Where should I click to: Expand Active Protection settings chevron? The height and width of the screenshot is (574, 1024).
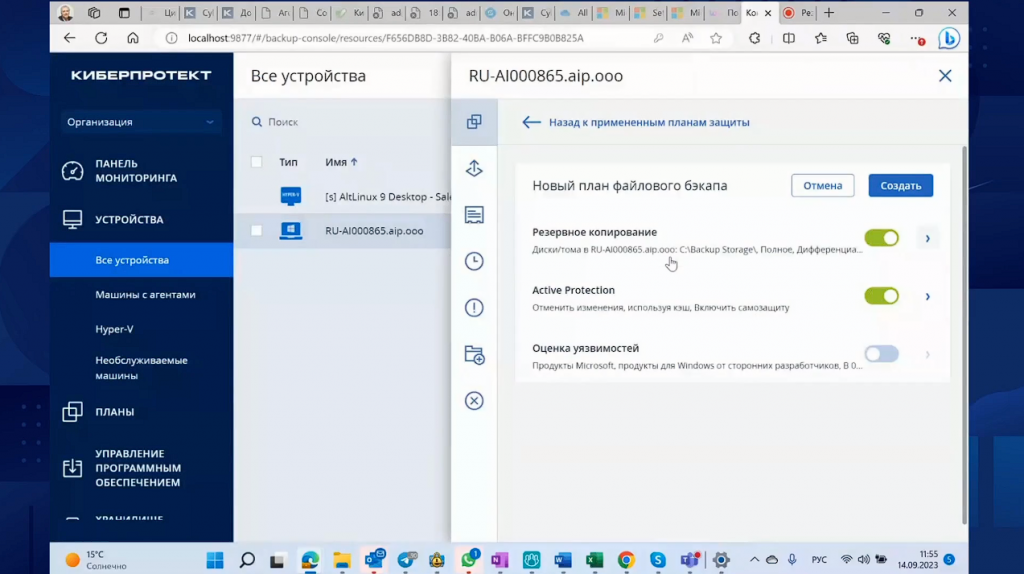[x=927, y=296]
